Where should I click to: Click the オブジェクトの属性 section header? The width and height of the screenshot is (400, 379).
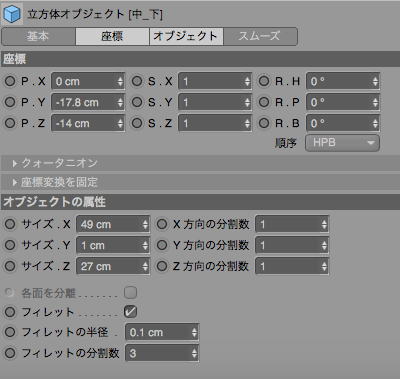pyautogui.click(x=200, y=202)
